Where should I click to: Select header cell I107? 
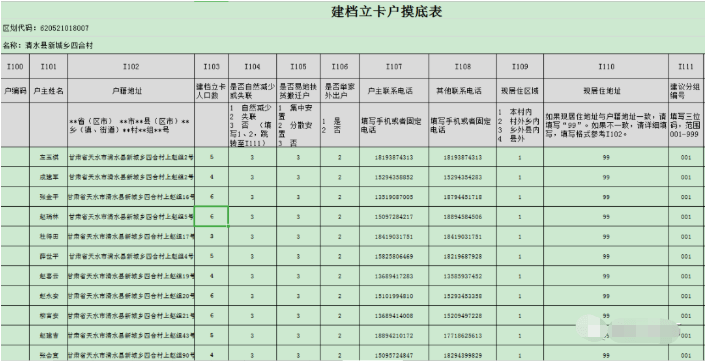pos(394,67)
